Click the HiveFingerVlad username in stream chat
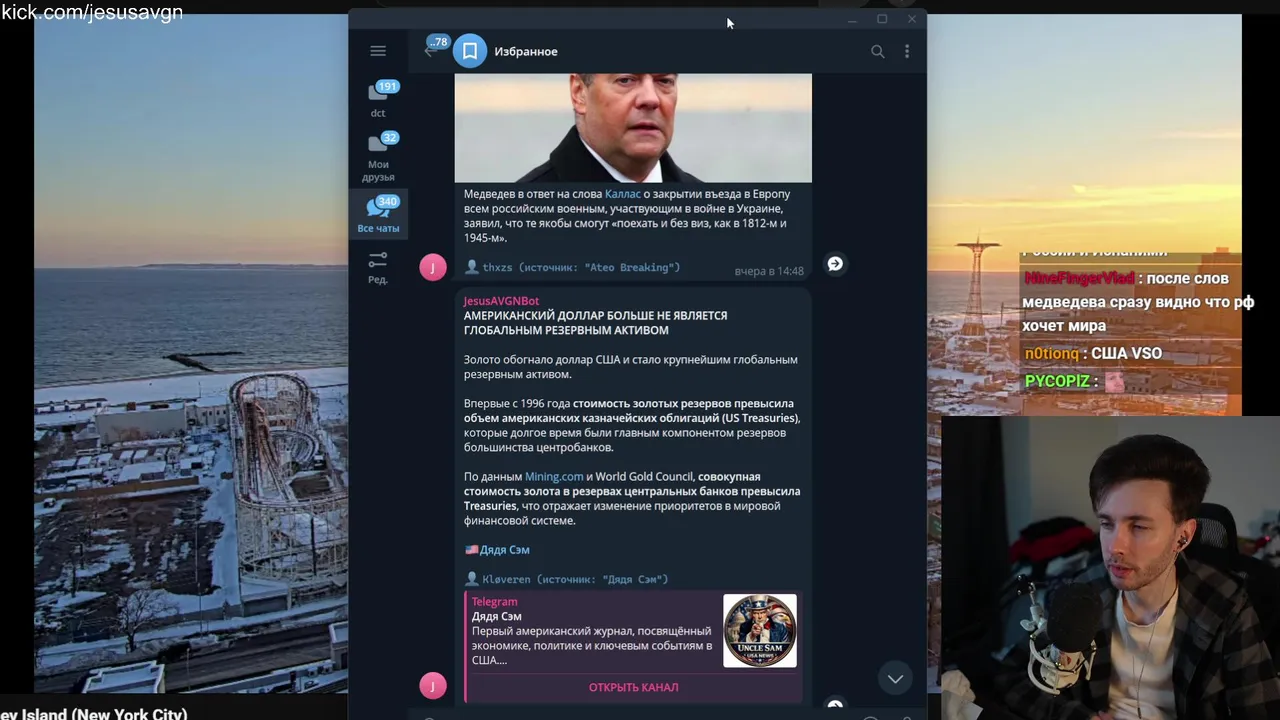 [x=1079, y=278]
